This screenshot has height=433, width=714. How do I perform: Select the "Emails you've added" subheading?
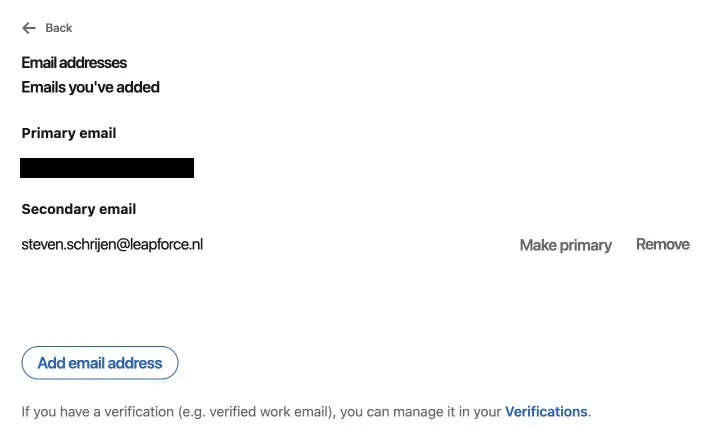[90, 87]
